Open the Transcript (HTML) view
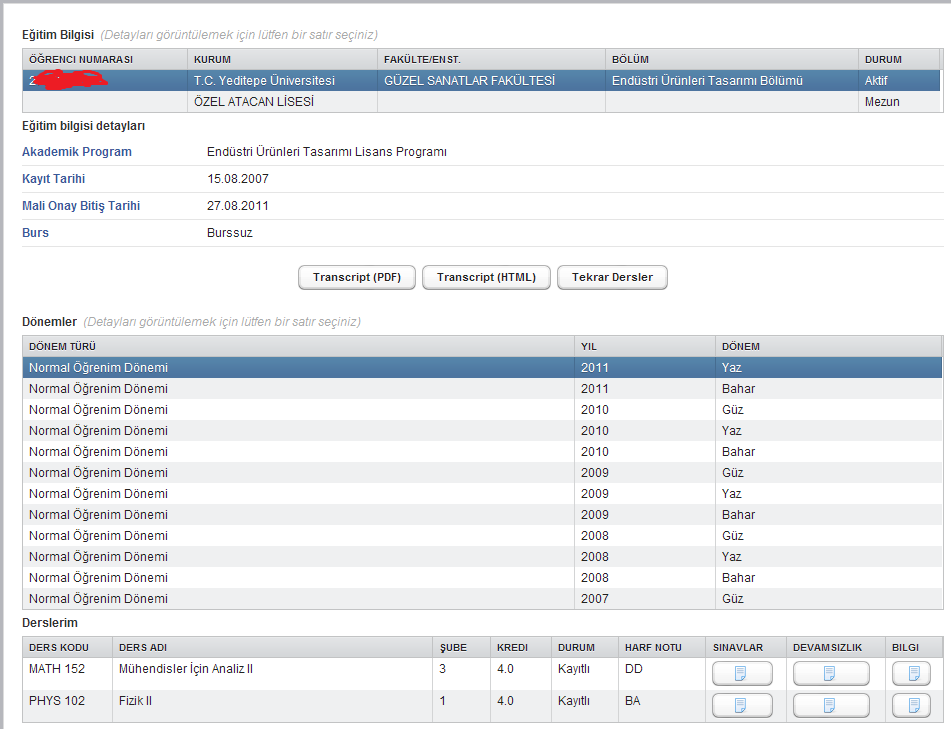Viewport: 951px width, 729px height. (x=486, y=277)
